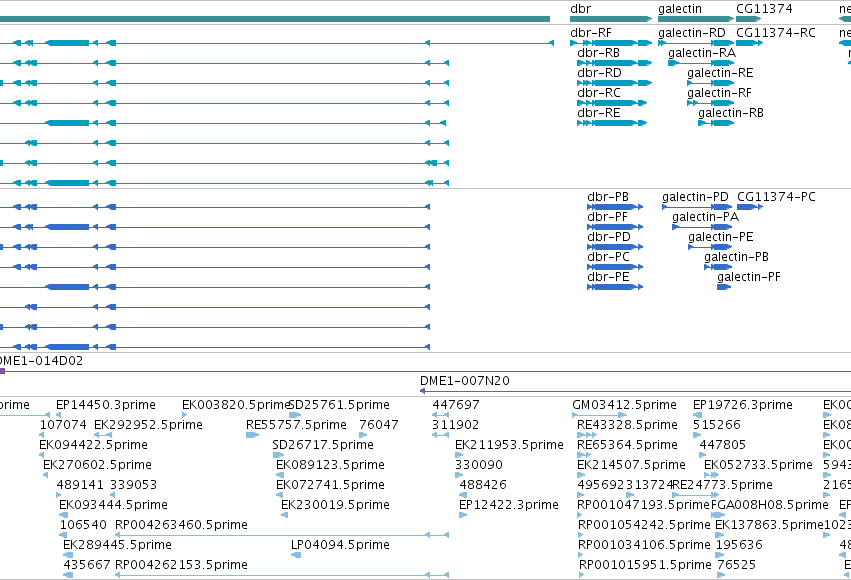The image size is (851, 580).
Task: Click the 76525 feature label
Action: [x=736, y=566]
